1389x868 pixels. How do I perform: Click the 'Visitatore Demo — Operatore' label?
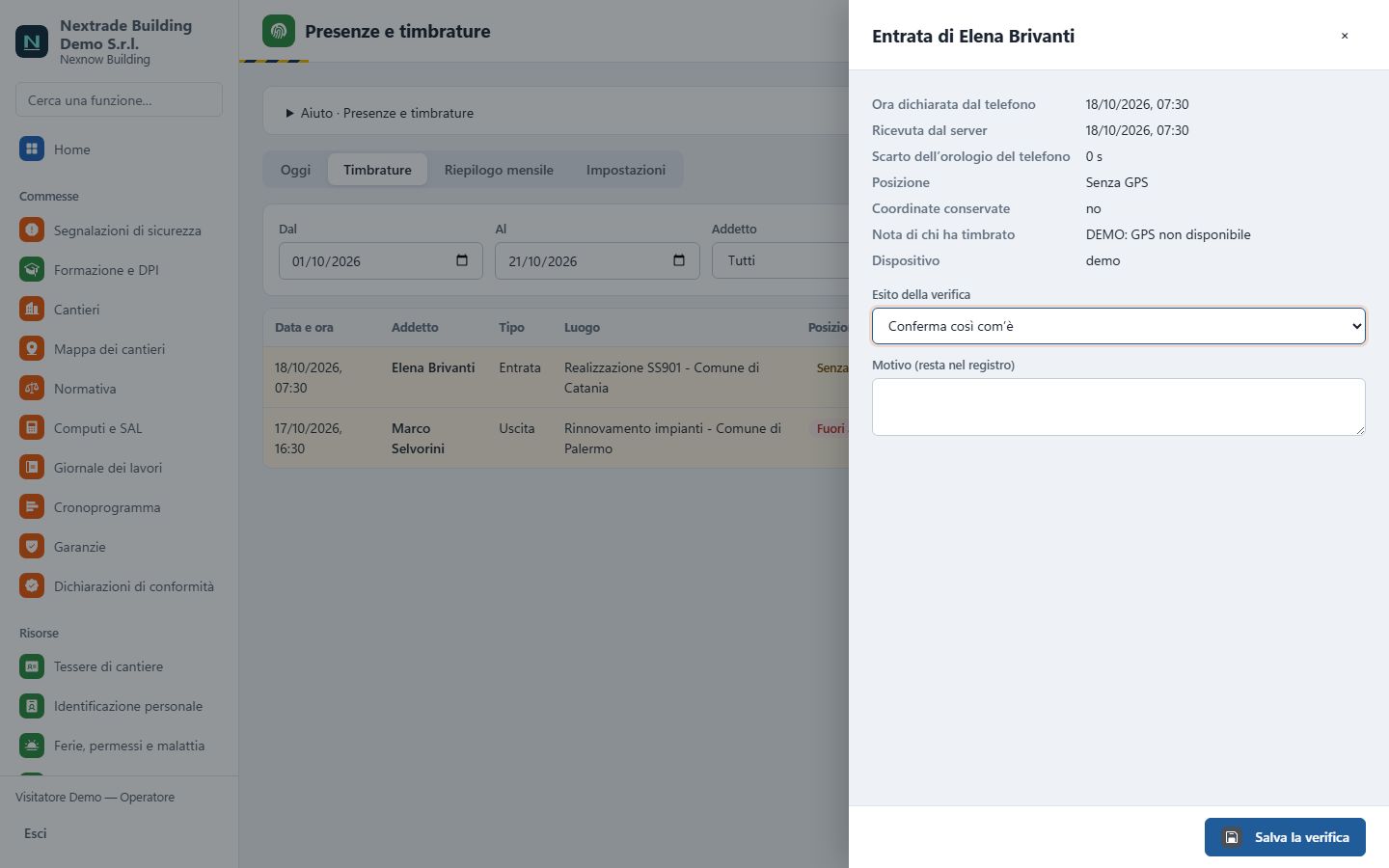click(95, 797)
